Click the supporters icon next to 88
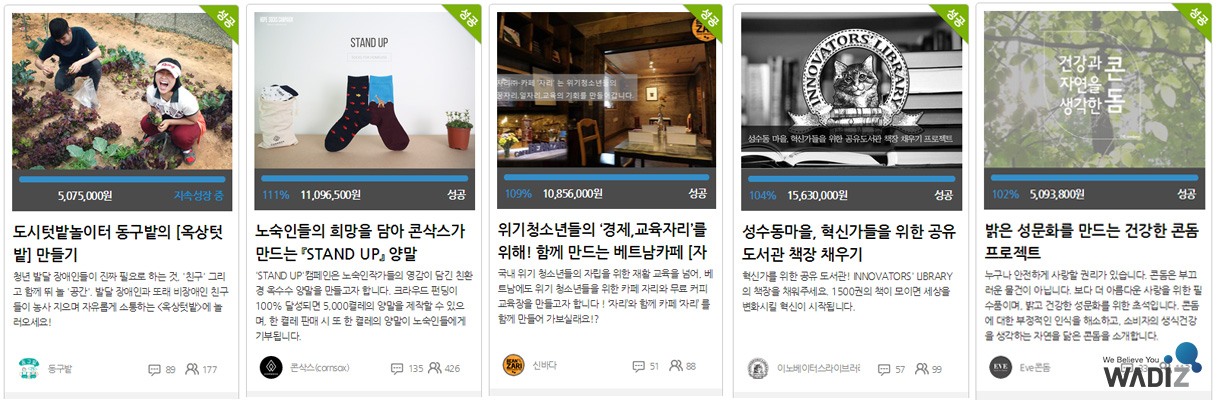Image resolution: width=1220 pixels, height=400 pixels. tap(676, 366)
